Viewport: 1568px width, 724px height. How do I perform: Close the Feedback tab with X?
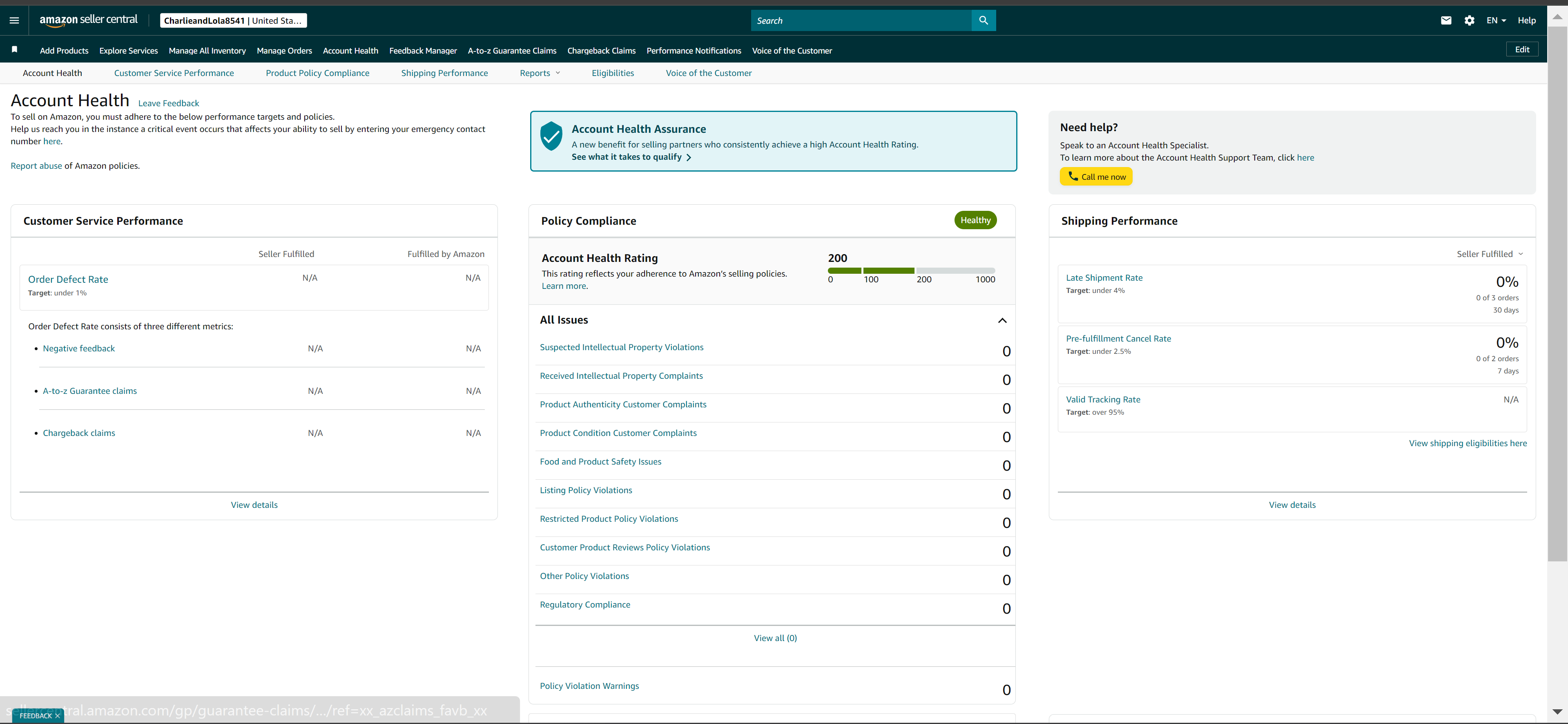(57, 716)
